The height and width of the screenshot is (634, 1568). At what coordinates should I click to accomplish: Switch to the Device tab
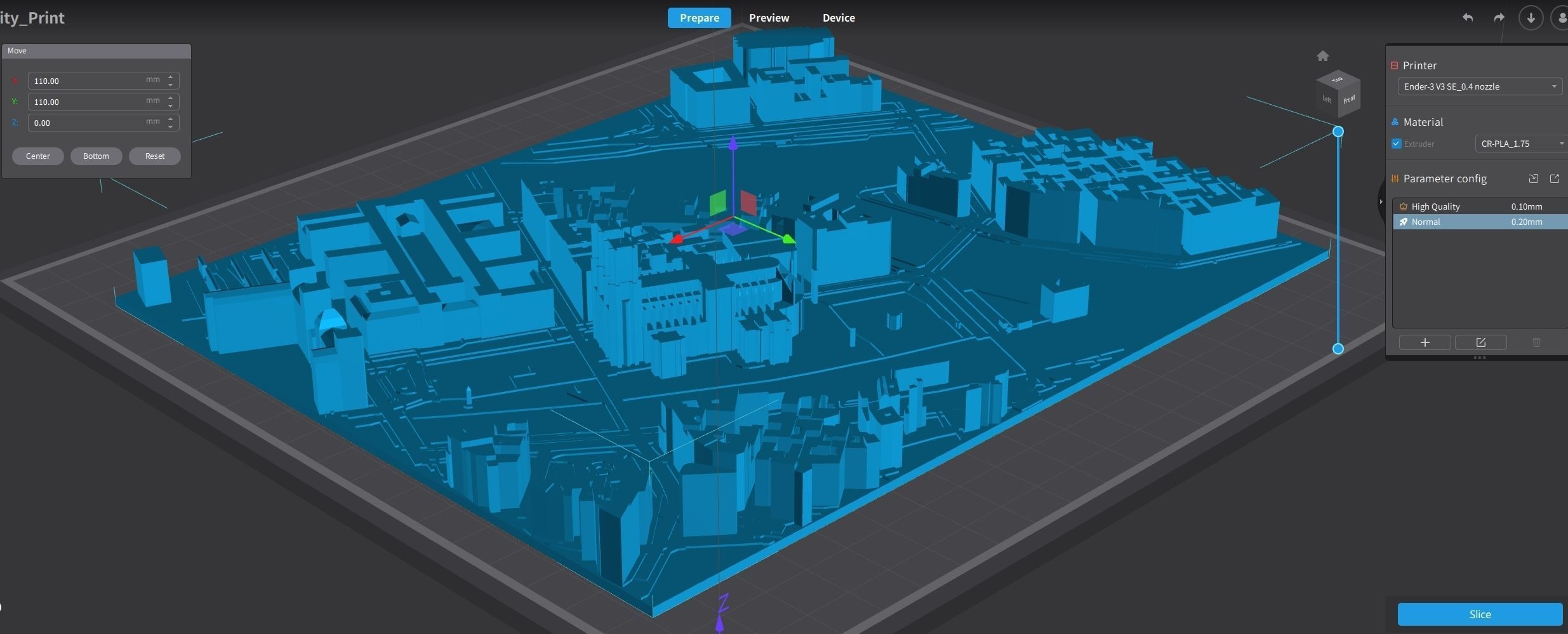click(x=839, y=18)
